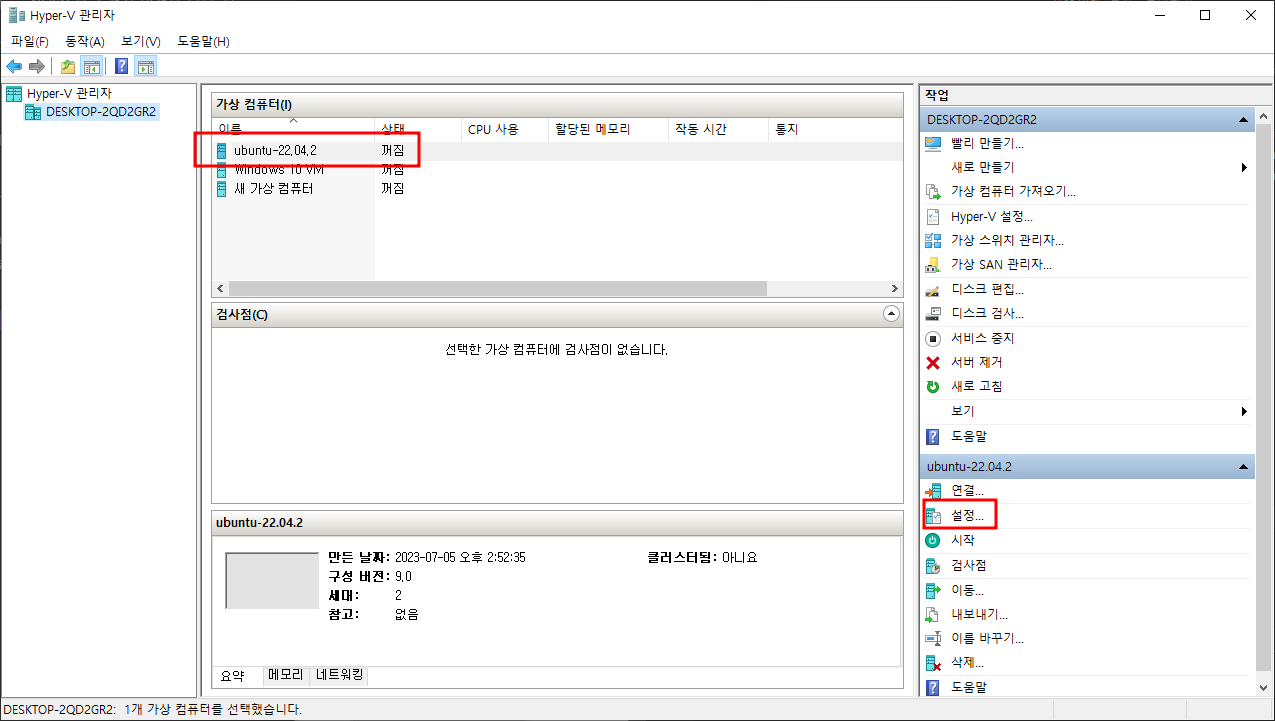Click the Back arrow toolbar icon
The height and width of the screenshot is (721, 1275).
[14, 67]
